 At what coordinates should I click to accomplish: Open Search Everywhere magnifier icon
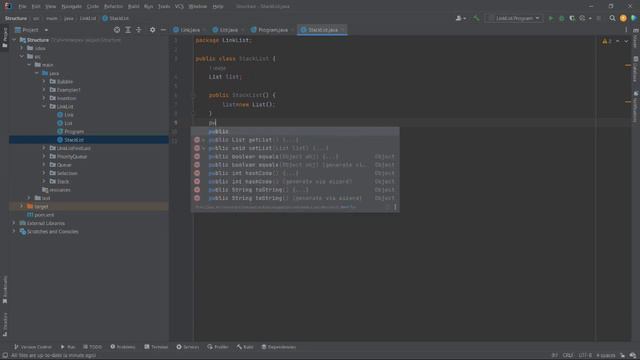coord(612,18)
